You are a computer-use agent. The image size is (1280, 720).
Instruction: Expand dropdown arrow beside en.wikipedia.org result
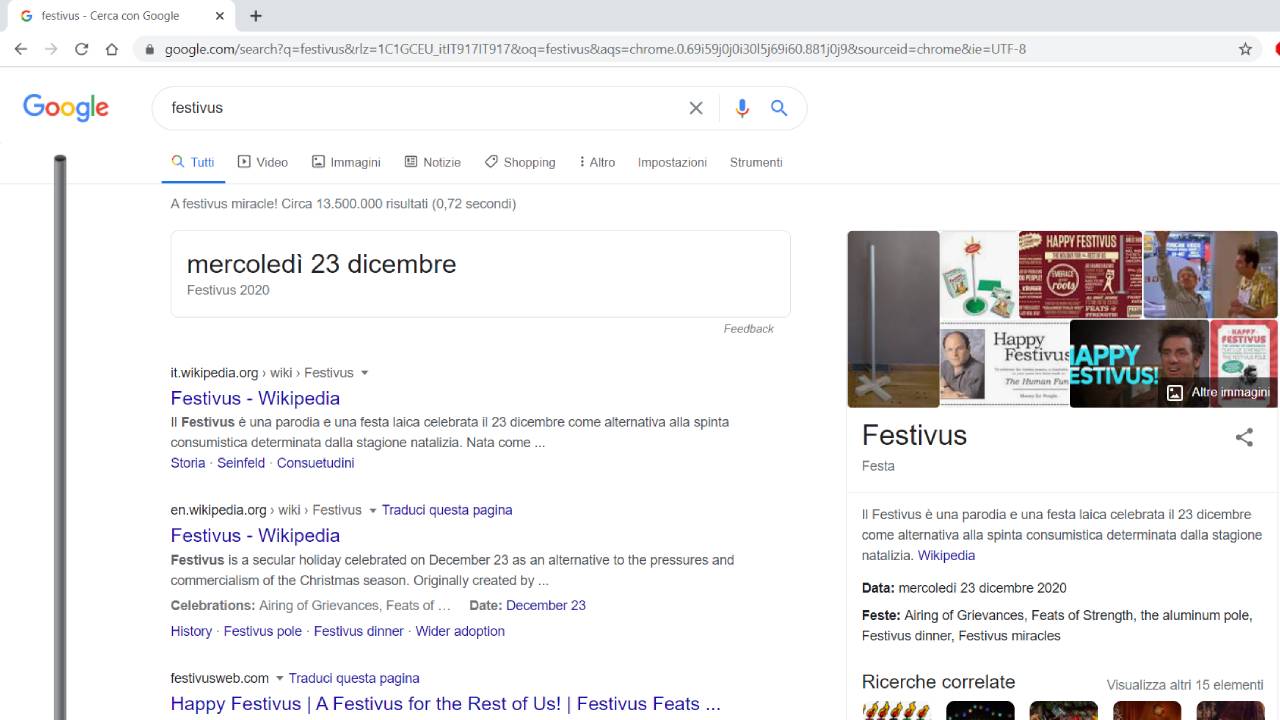tap(372, 510)
